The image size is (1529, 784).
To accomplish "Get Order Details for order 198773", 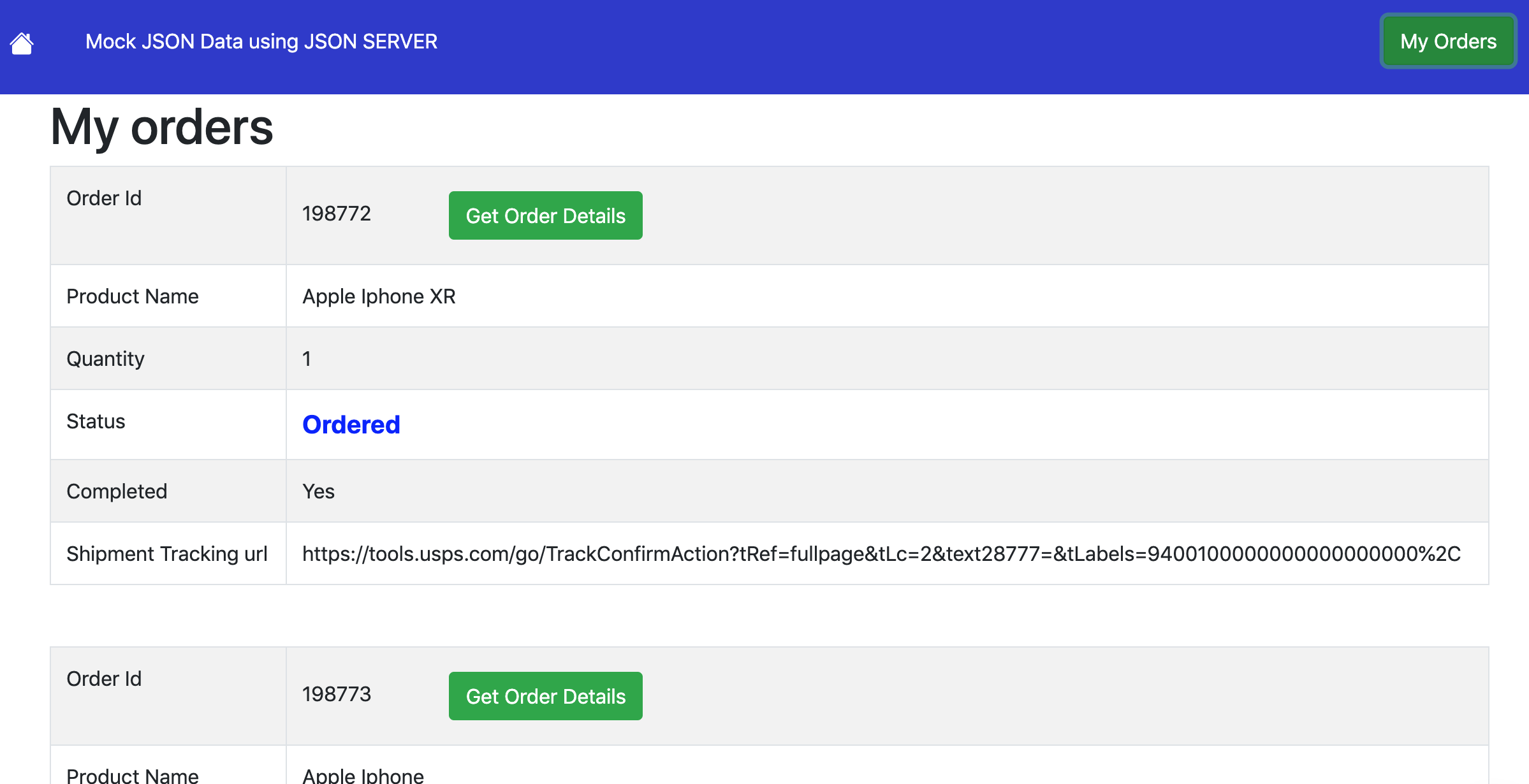I will [545, 696].
